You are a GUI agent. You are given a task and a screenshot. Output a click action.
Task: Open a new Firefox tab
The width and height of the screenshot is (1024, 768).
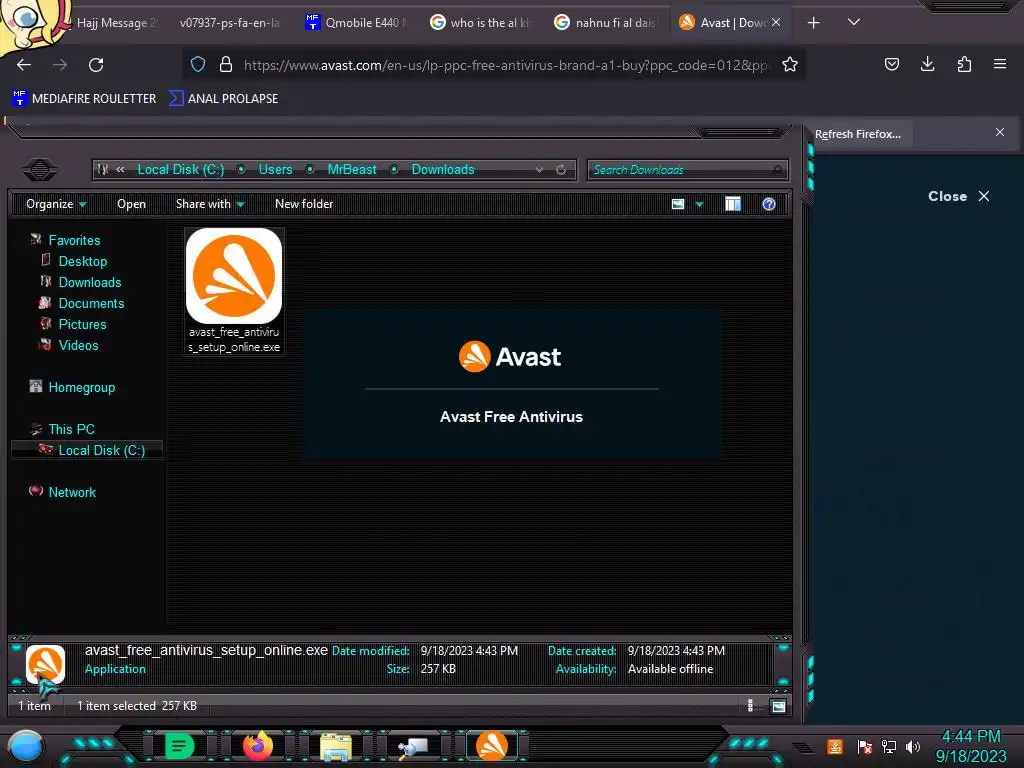click(813, 23)
